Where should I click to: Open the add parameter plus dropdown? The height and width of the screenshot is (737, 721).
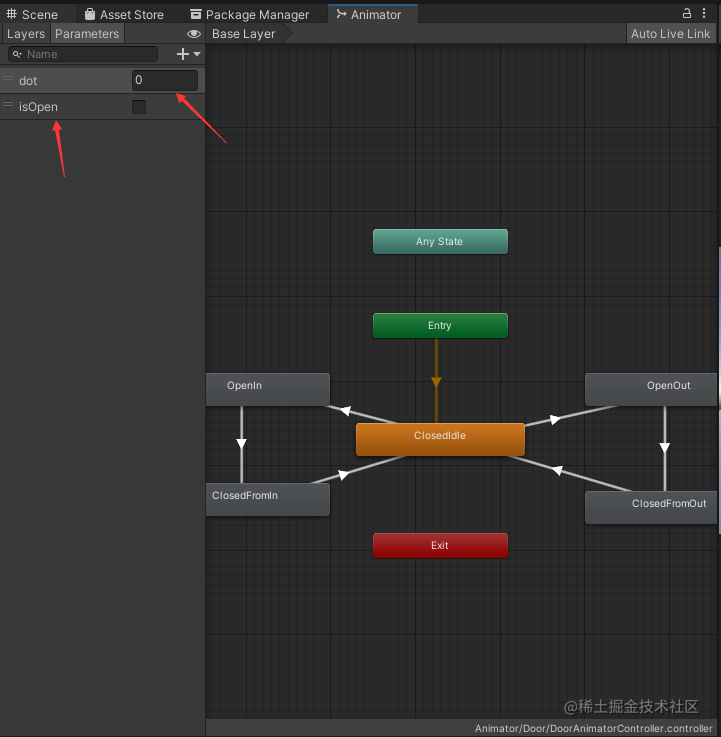[188, 54]
